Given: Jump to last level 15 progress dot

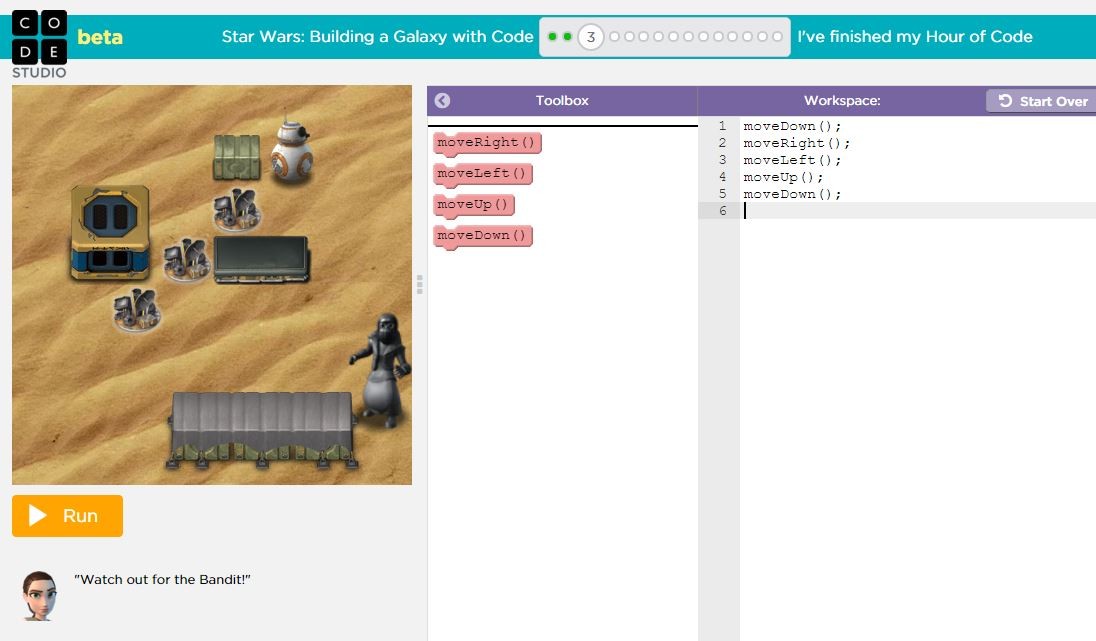Looking at the screenshot, I should (x=777, y=36).
